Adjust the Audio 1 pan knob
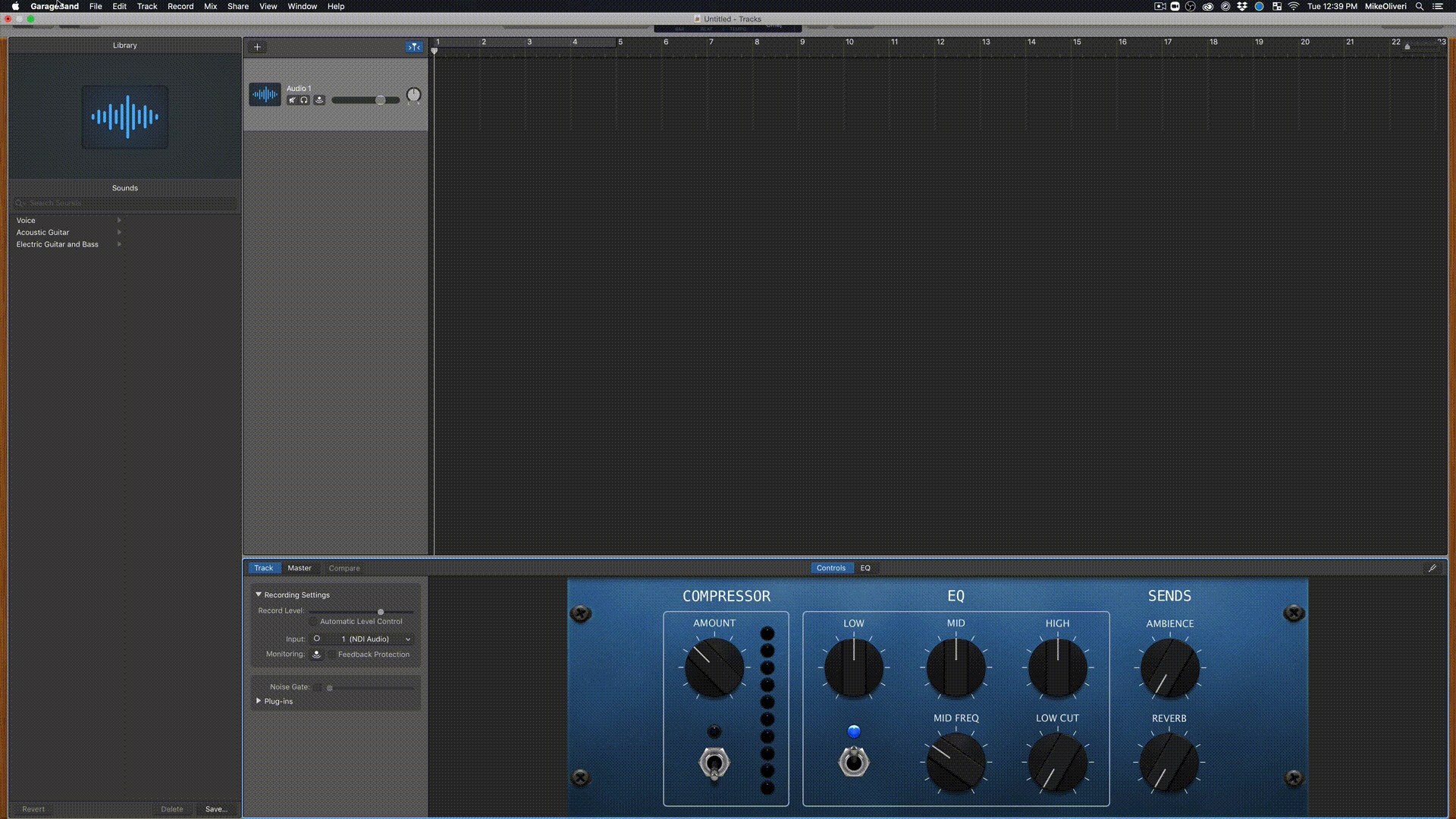The image size is (1456, 819). tap(413, 96)
